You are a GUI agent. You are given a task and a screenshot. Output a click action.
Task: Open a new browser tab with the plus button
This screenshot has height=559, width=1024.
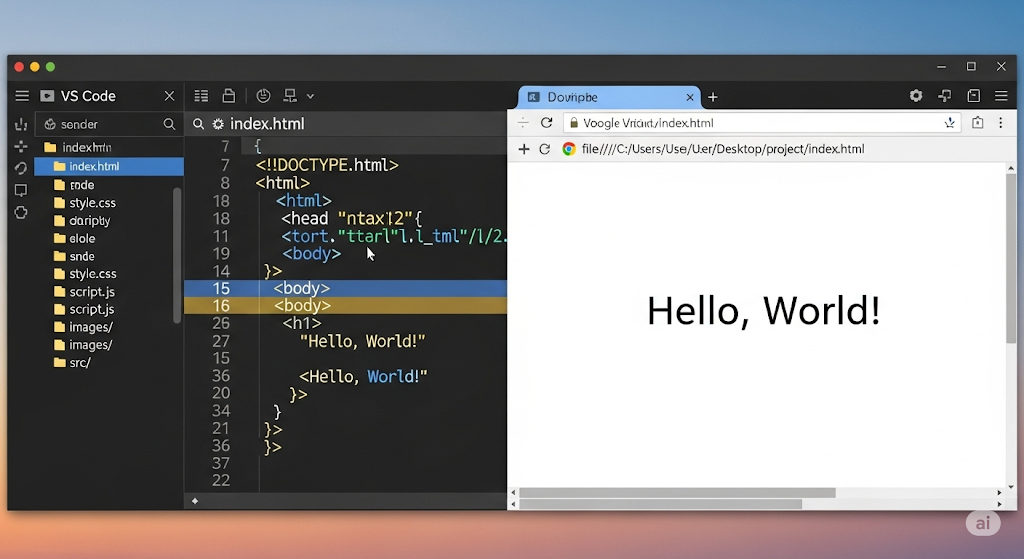tap(713, 97)
